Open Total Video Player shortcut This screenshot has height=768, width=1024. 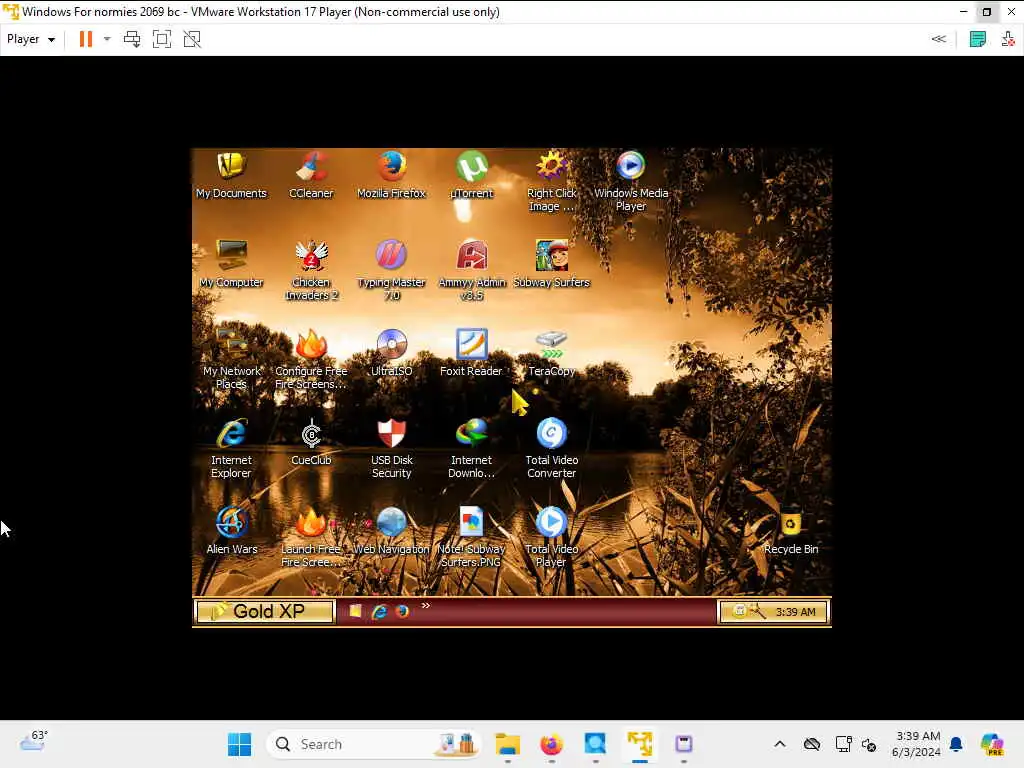(552, 537)
